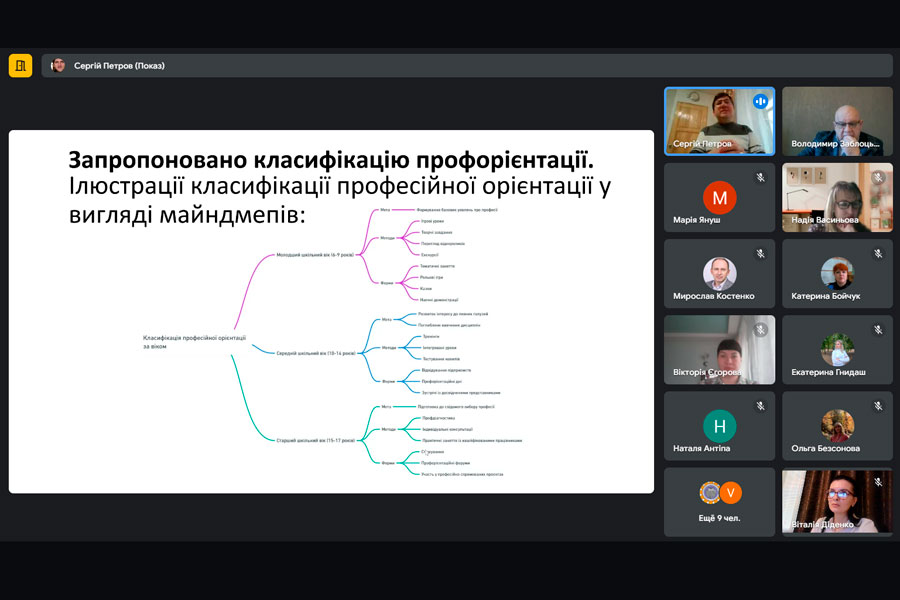Select Сергій Петров video tile

719,121
